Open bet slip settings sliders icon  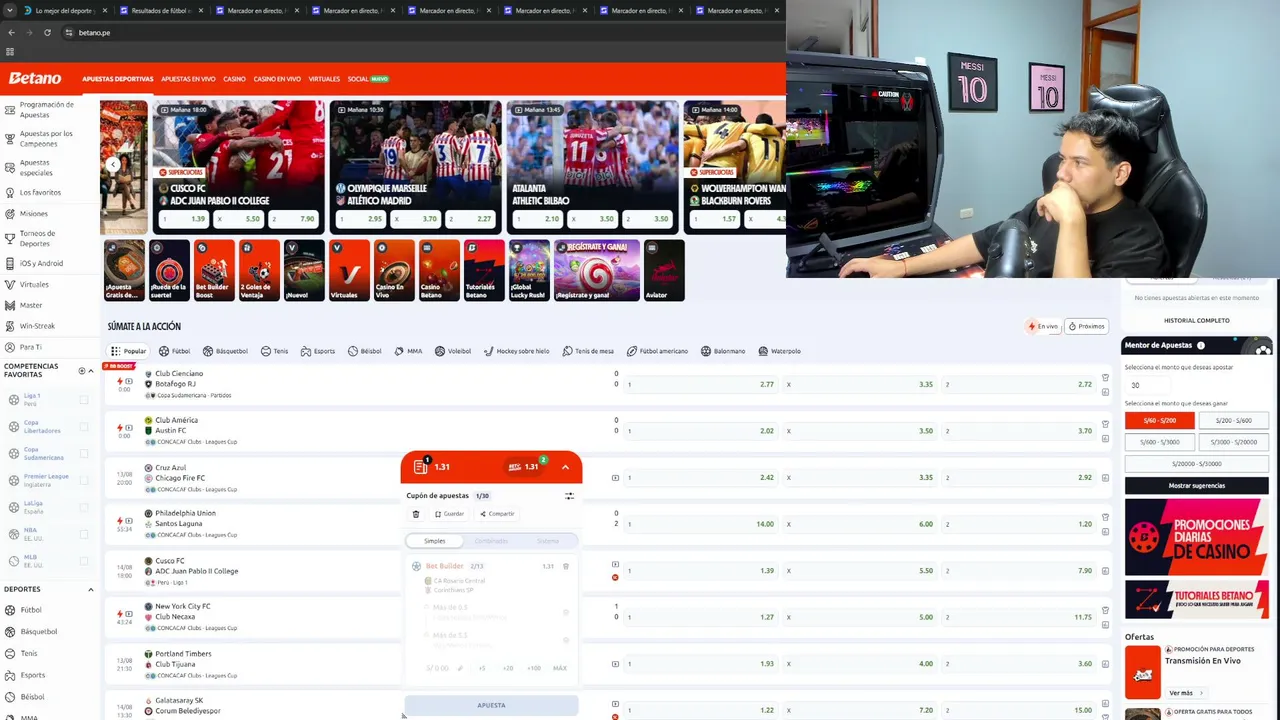[569, 496]
